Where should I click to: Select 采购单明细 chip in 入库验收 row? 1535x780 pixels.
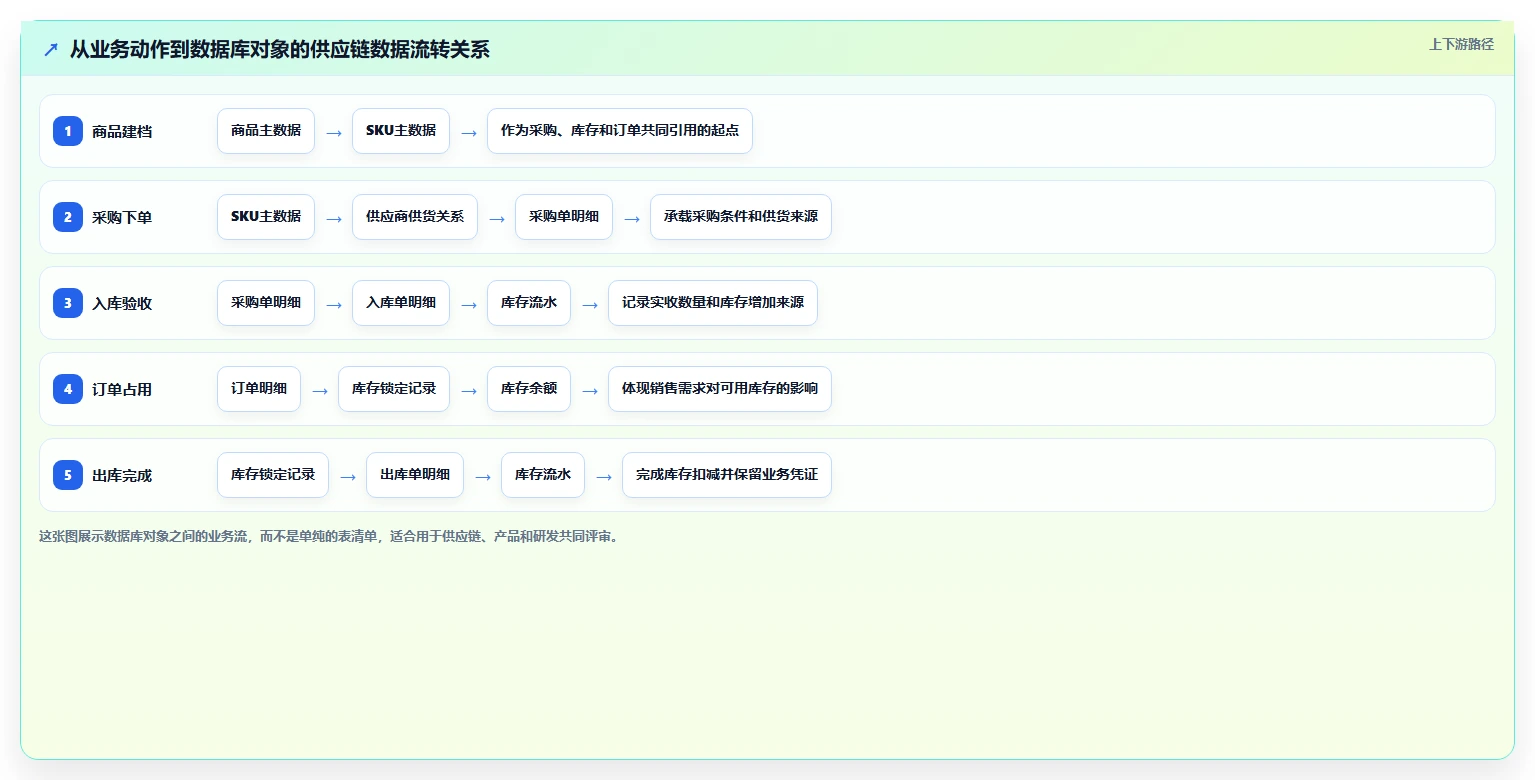pos(266,303)
